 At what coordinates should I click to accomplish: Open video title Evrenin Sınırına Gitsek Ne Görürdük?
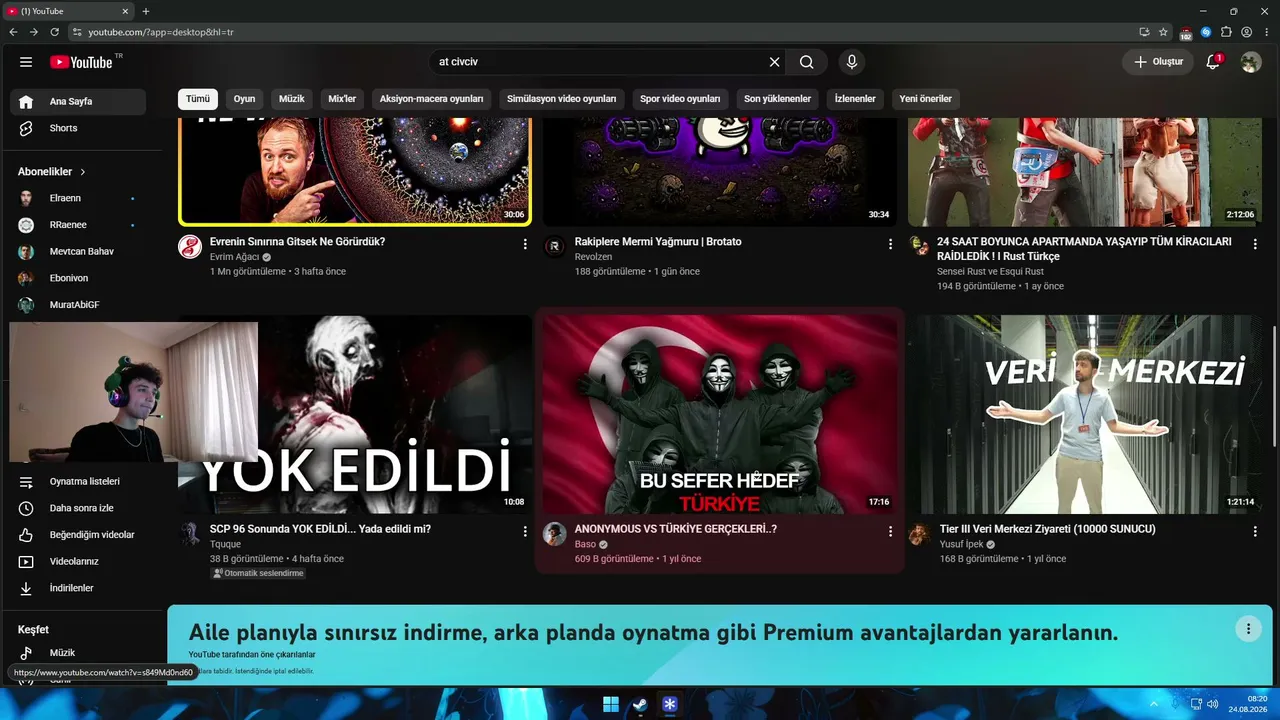click(x=297, y=242)
